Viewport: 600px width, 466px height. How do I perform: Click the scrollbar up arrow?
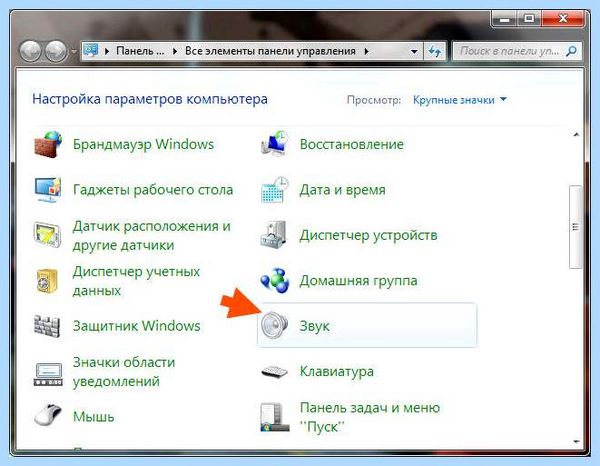pyautogui.click(x=576, y=135)
